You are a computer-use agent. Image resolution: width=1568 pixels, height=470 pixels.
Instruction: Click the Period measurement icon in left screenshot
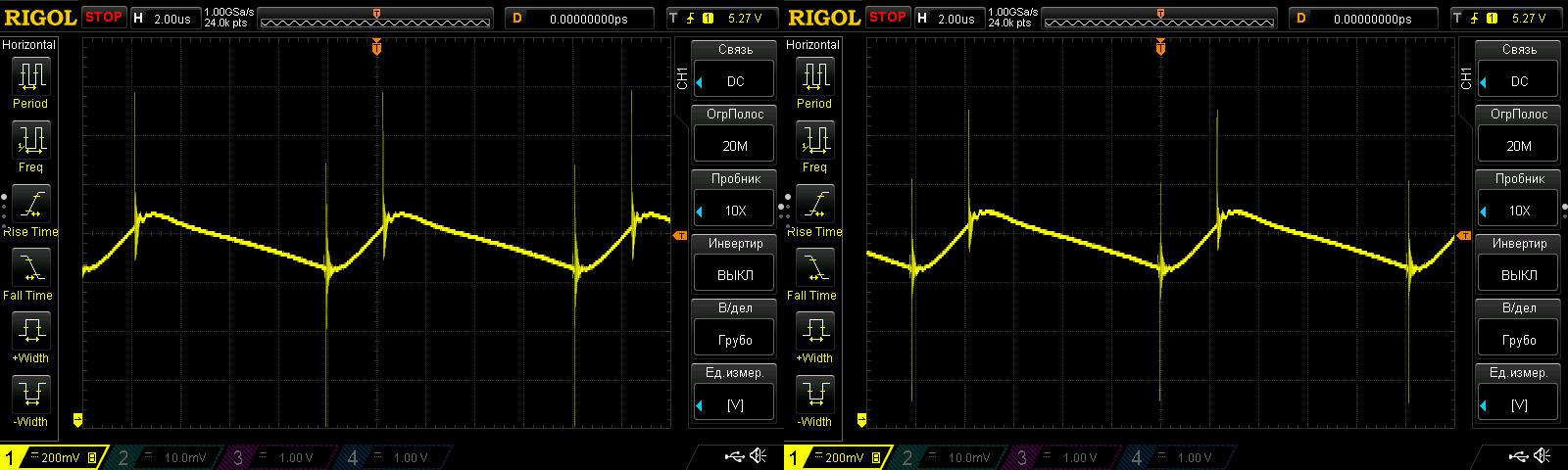pyautogui.click(x=30, y=76)
